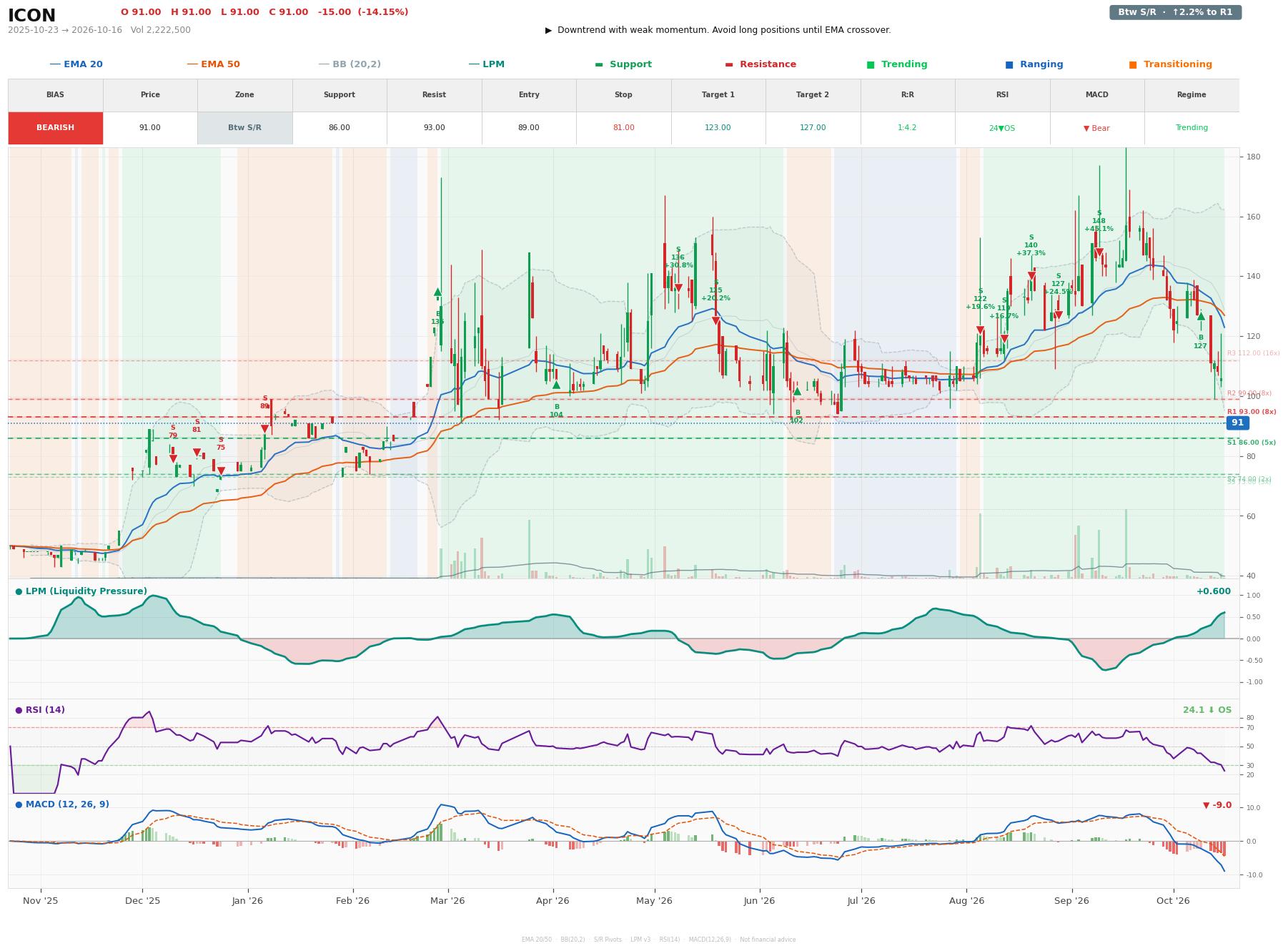Click the blue 91 current price tag
Screen dimensions: 1288x951
pos(1237,423)
